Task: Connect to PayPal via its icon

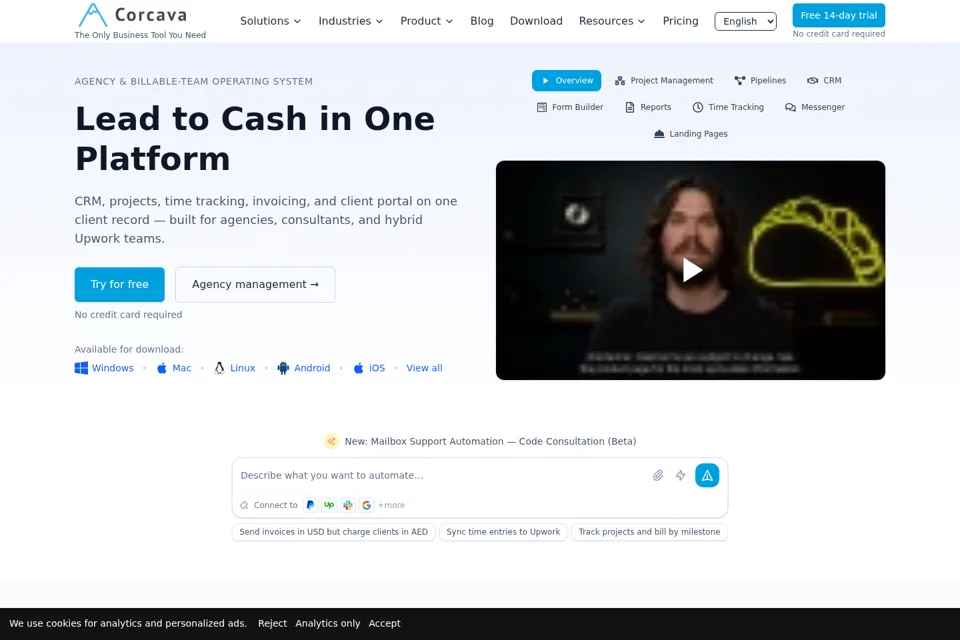Action: (310, 505)
